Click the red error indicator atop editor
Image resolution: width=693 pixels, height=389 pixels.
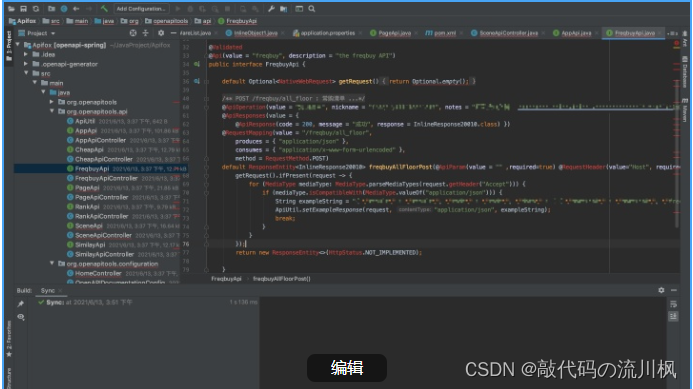click(x=676, y=43)
